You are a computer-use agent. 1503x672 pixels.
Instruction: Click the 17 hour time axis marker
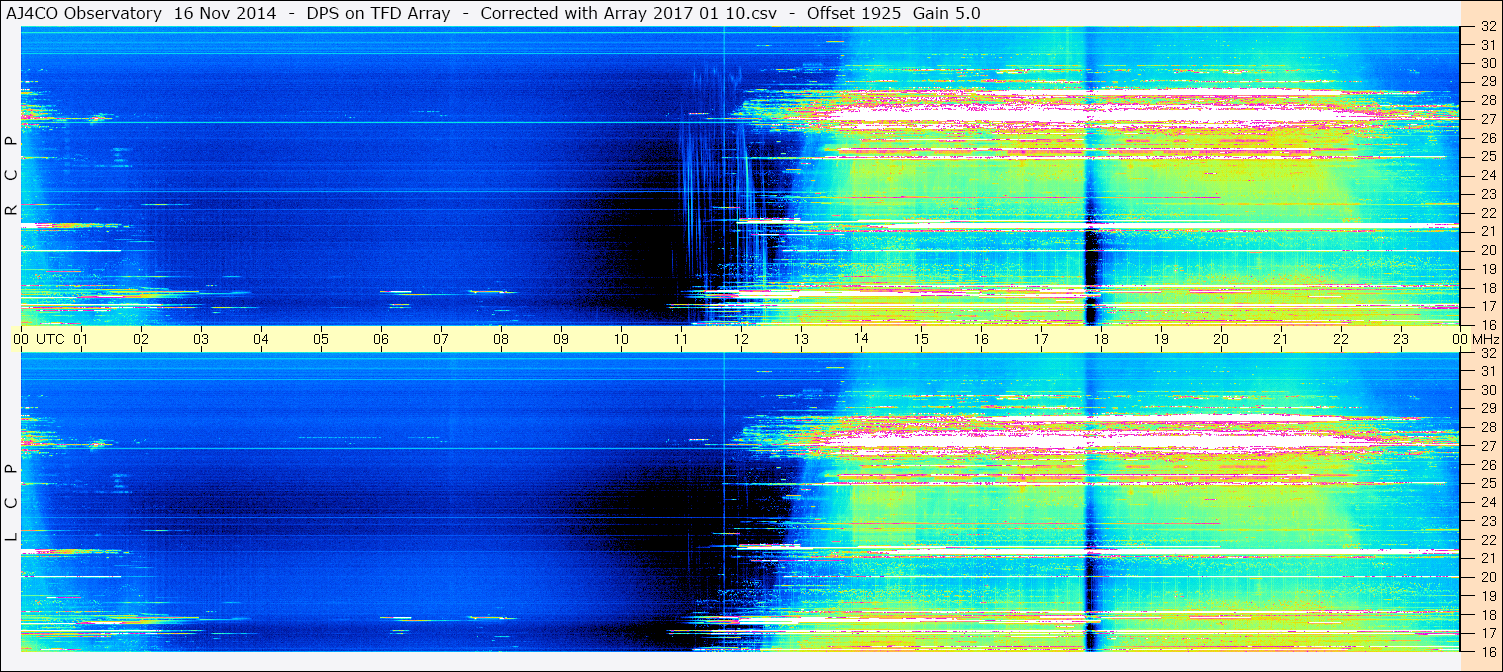(x=1041, y=339)
